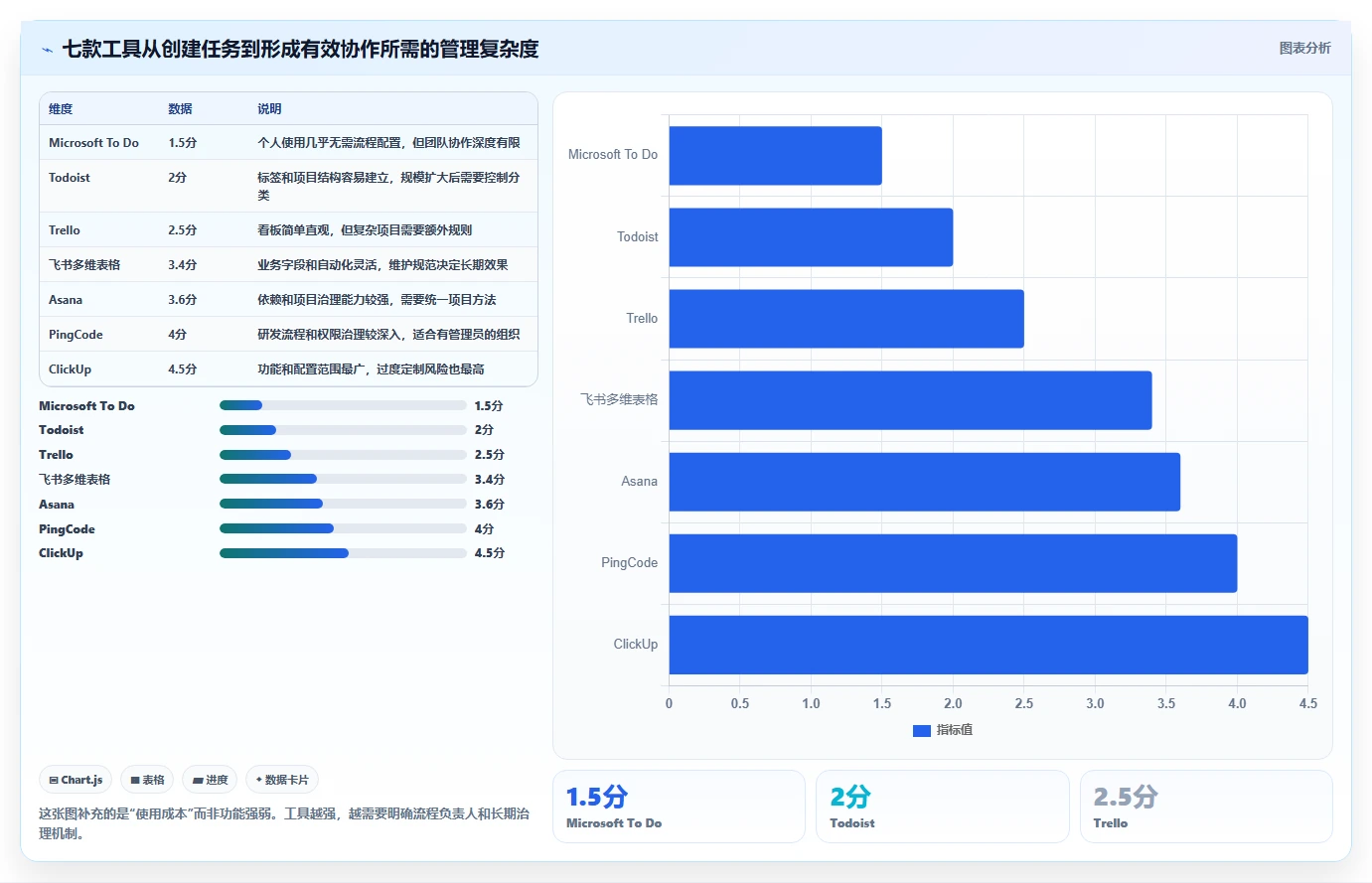Viewport: 1372px width, 883px height.
Task: Click the 图表分析 label in header
Action: tap(1304, 48)
